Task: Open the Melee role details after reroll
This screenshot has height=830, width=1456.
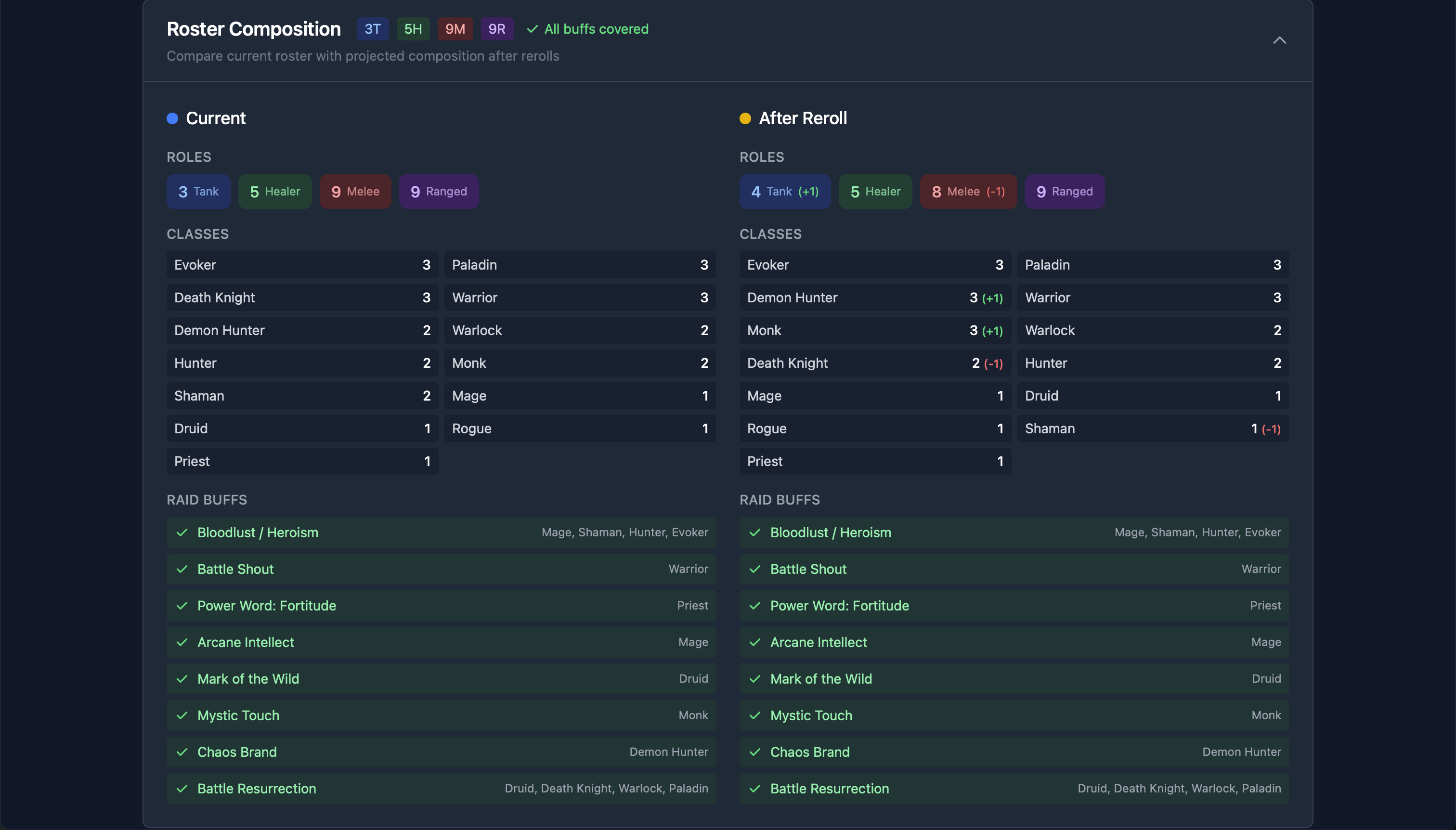Action: pos(967,192)
